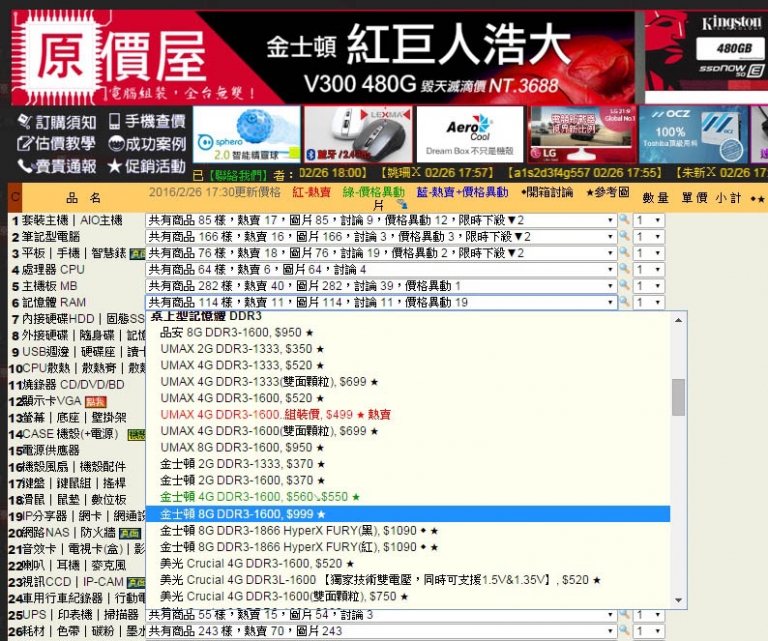768x641 pixels.
Task: Select UMAX 2G DDR3-1333 $350 option
Action: click(408, 349)
